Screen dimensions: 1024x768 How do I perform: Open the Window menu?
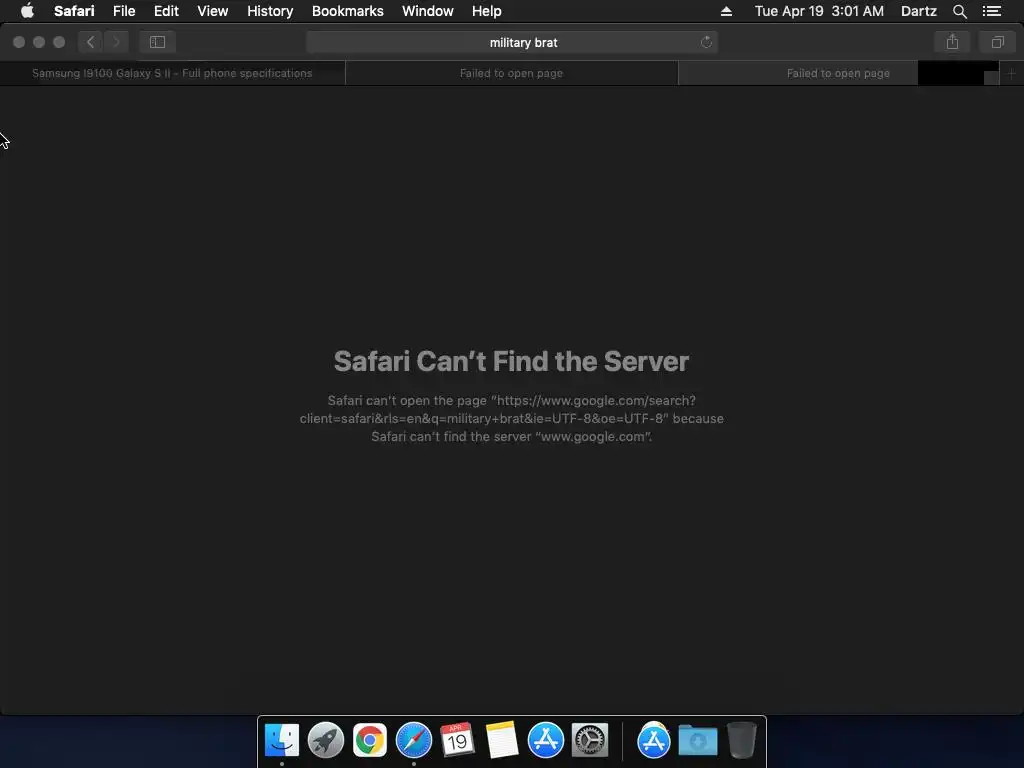(427, 11)
